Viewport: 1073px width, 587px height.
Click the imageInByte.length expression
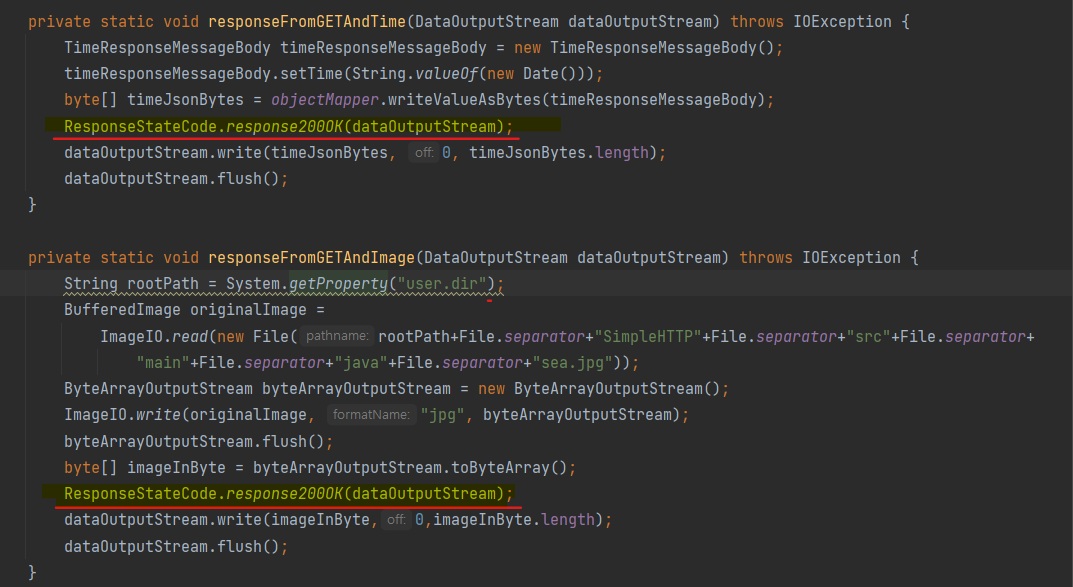coord(513,520)
